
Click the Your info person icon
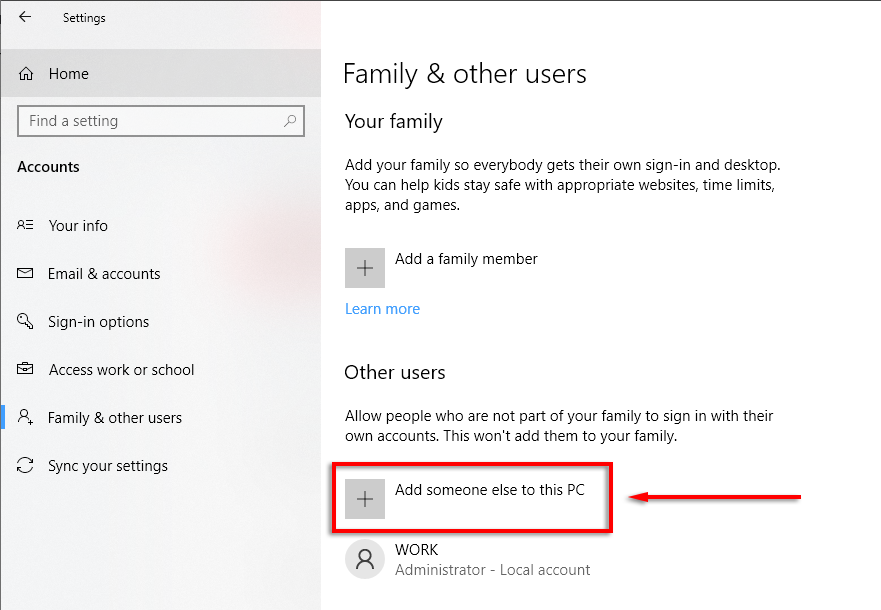(26, 226)
